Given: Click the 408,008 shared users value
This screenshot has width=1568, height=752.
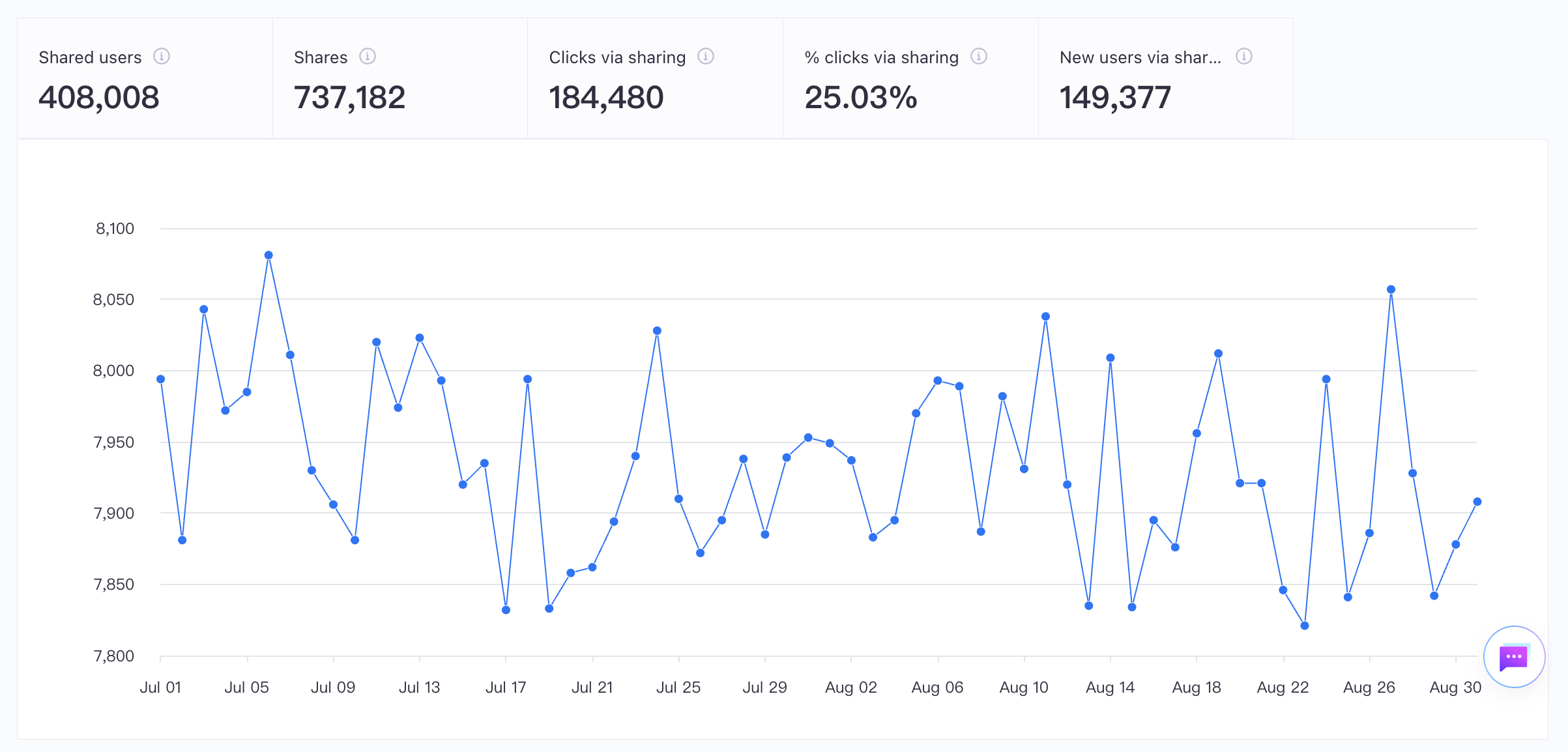Looking at the screenshot, I should [99, 98].
